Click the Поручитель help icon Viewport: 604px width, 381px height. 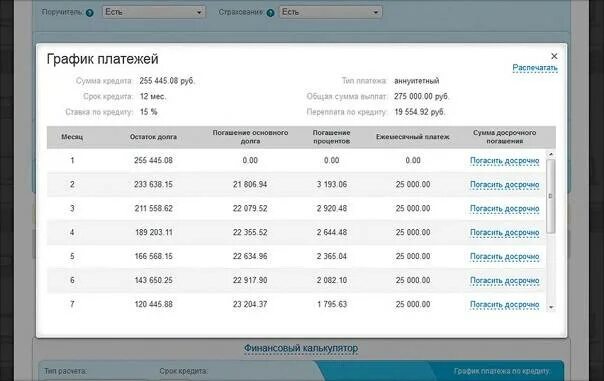pyautogui.click(x=90, y=13)
